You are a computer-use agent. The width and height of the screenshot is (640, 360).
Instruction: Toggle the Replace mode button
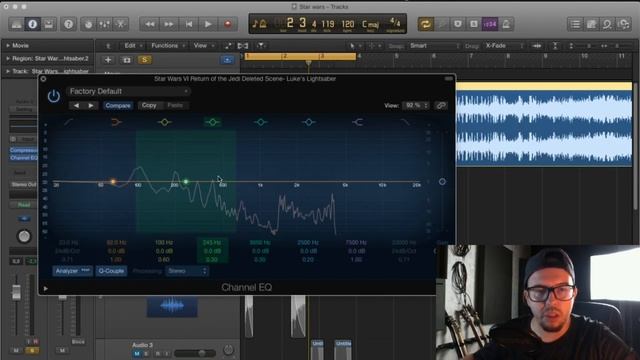(442, 24)
